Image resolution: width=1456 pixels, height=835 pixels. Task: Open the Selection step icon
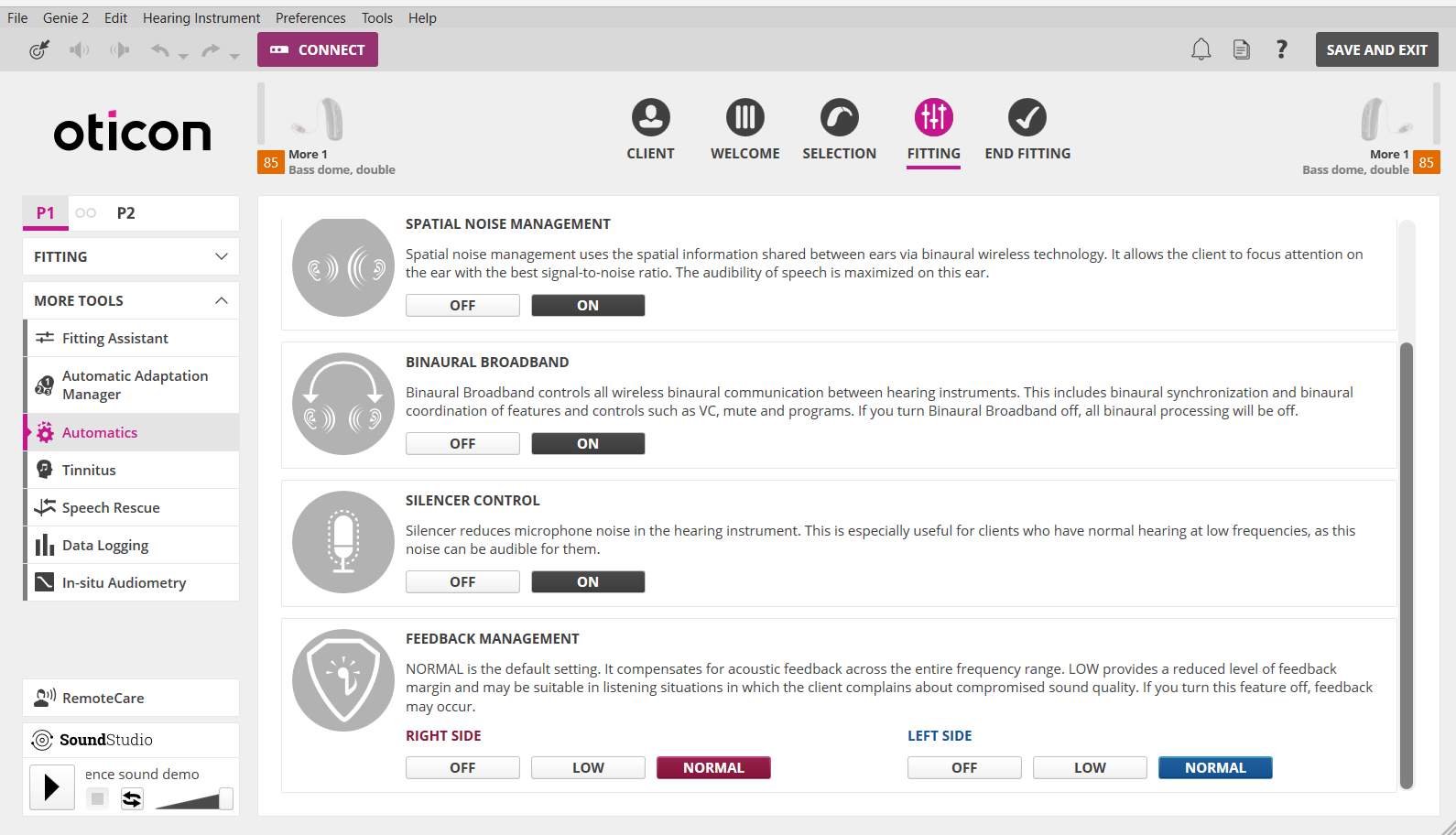point(840,117)
